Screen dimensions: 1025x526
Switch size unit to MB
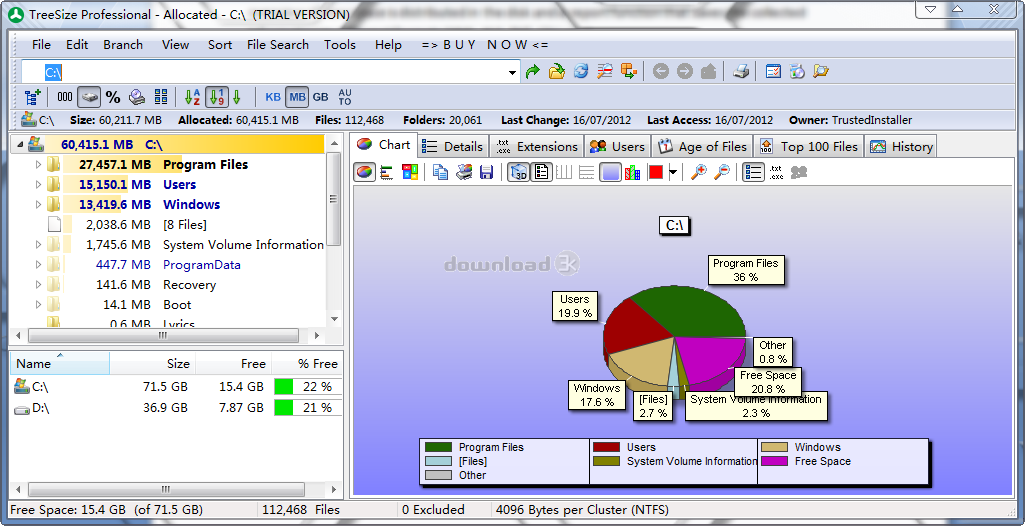(297, 97)
